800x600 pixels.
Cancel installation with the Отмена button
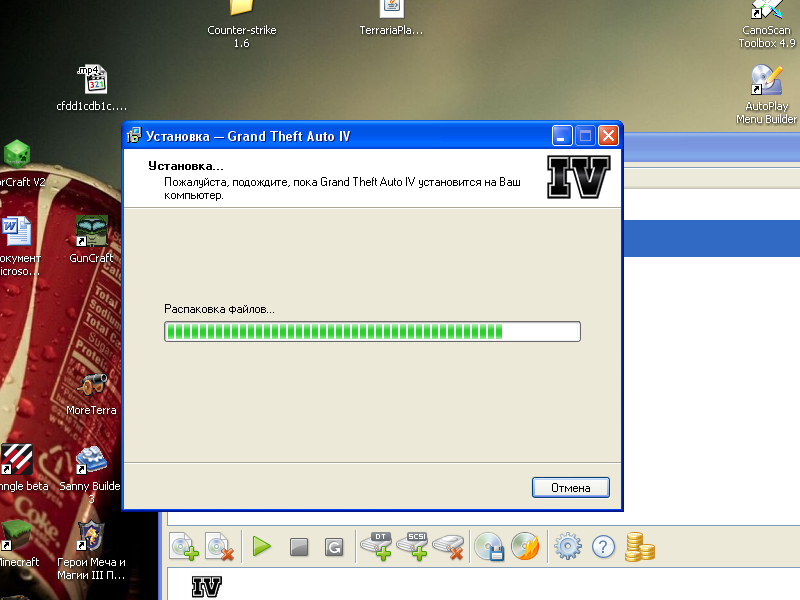[x=570, y=487]
